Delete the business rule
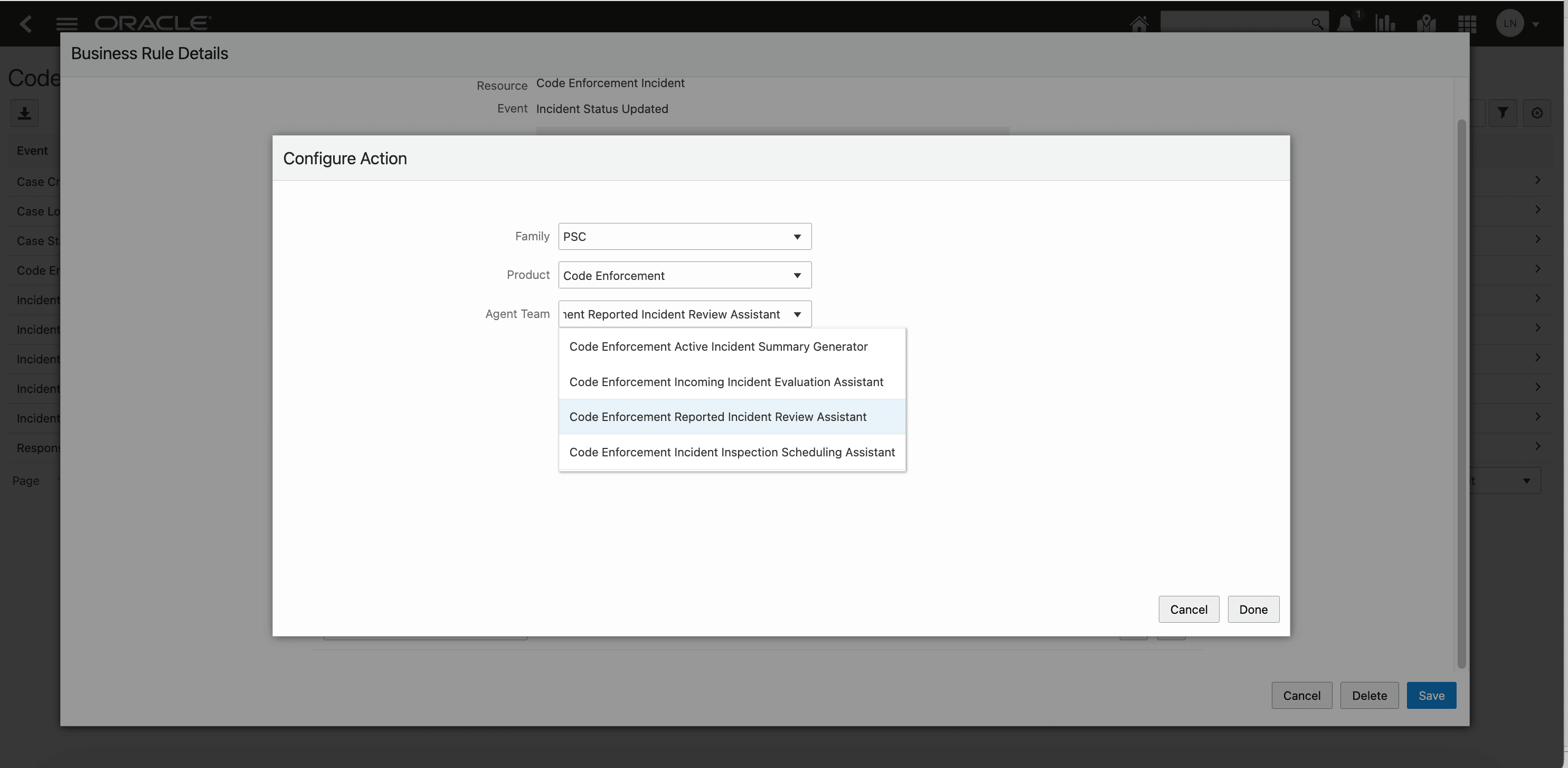This screenshot has height=768, width=1568. pos(1369,696)
